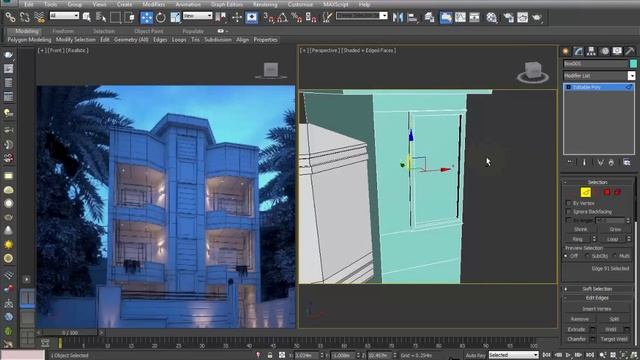Viewport: 640px width, 360px height.
Task: Open the Motion command panel tab
Action: click(604, 51)
